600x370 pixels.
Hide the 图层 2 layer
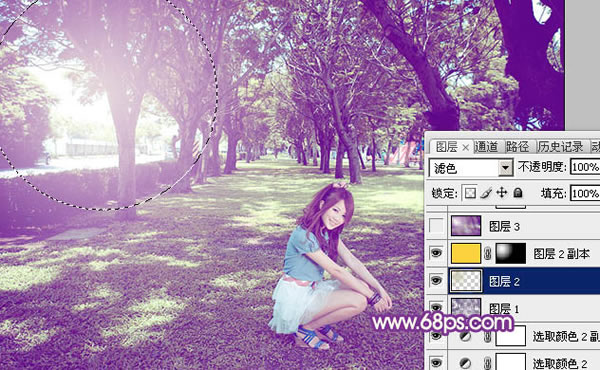coord(436,281)
